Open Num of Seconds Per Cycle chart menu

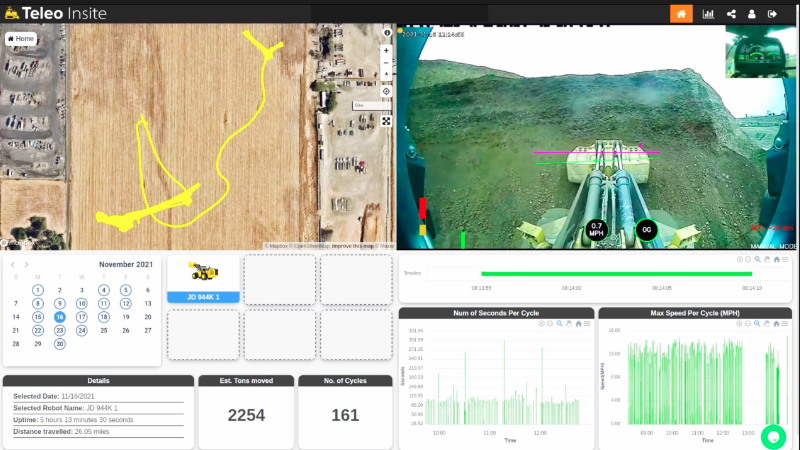(587, 323)
